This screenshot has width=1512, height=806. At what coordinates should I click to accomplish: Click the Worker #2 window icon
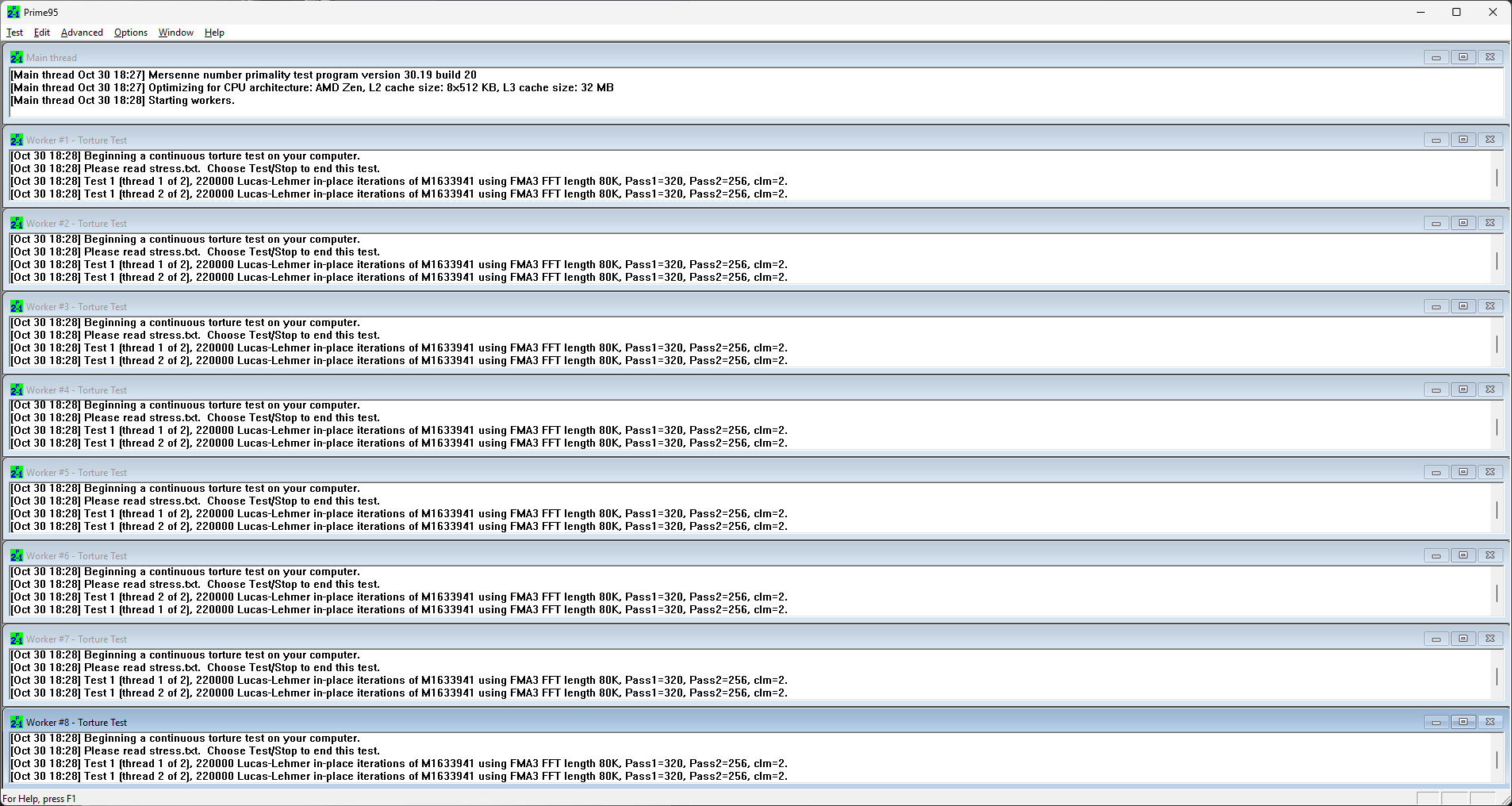pos(17,223)
